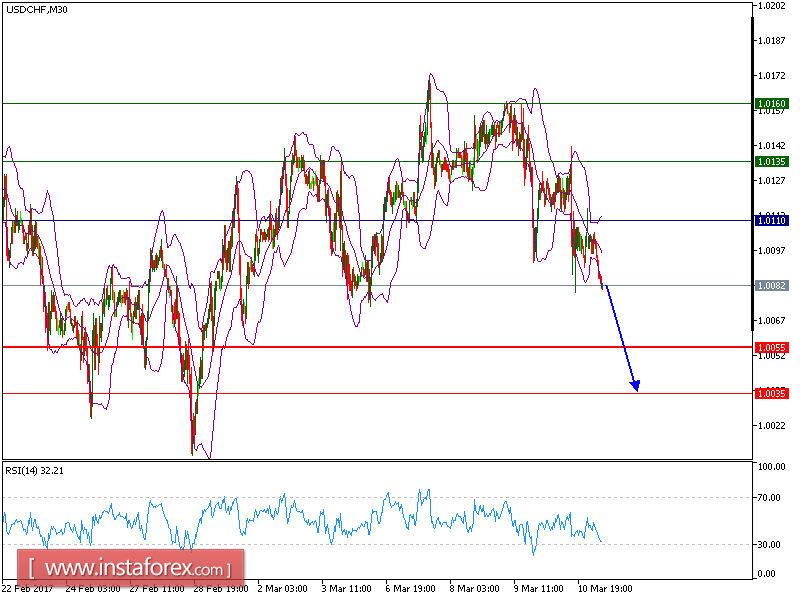The height and width of the screenshot is (600, 800).
Task: Select the gray 1.0082 current price tag
Action: pyautogui.click(x=771, y=286)
